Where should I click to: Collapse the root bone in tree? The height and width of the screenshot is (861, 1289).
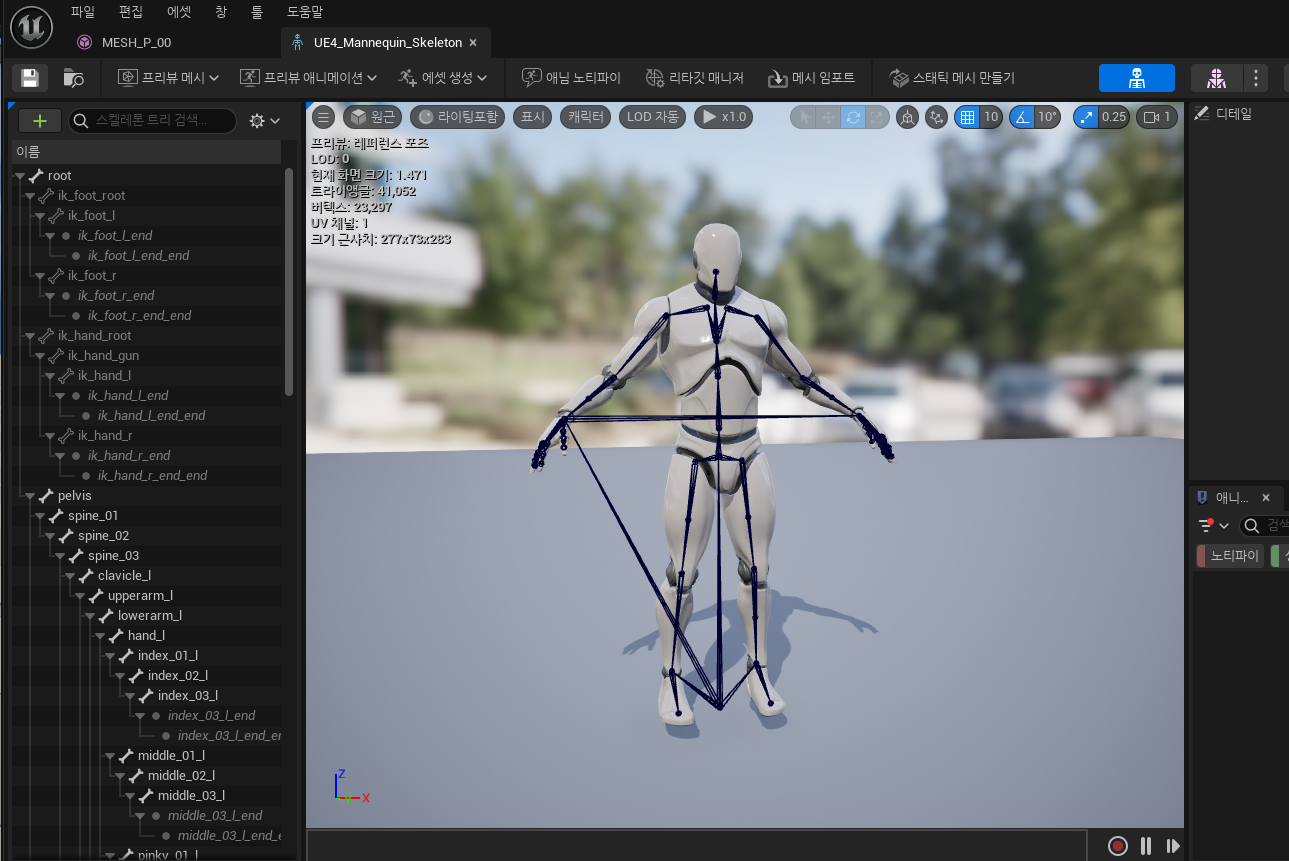[x=20, y=176]
